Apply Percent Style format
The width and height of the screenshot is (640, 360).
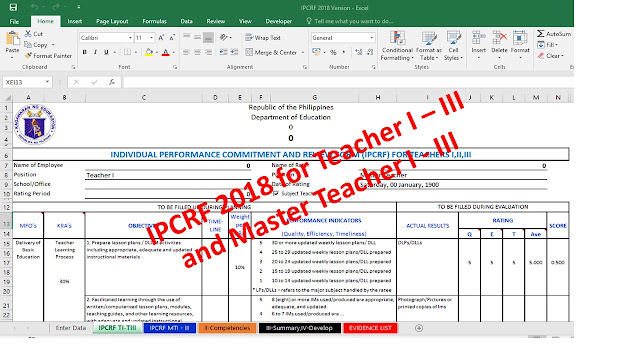[333, 52]
